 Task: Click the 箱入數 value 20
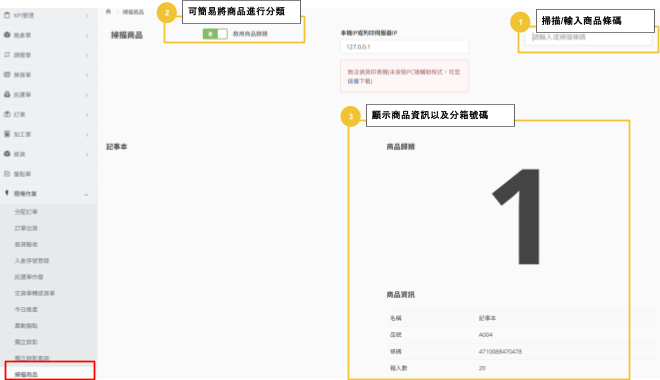point(482,368)
